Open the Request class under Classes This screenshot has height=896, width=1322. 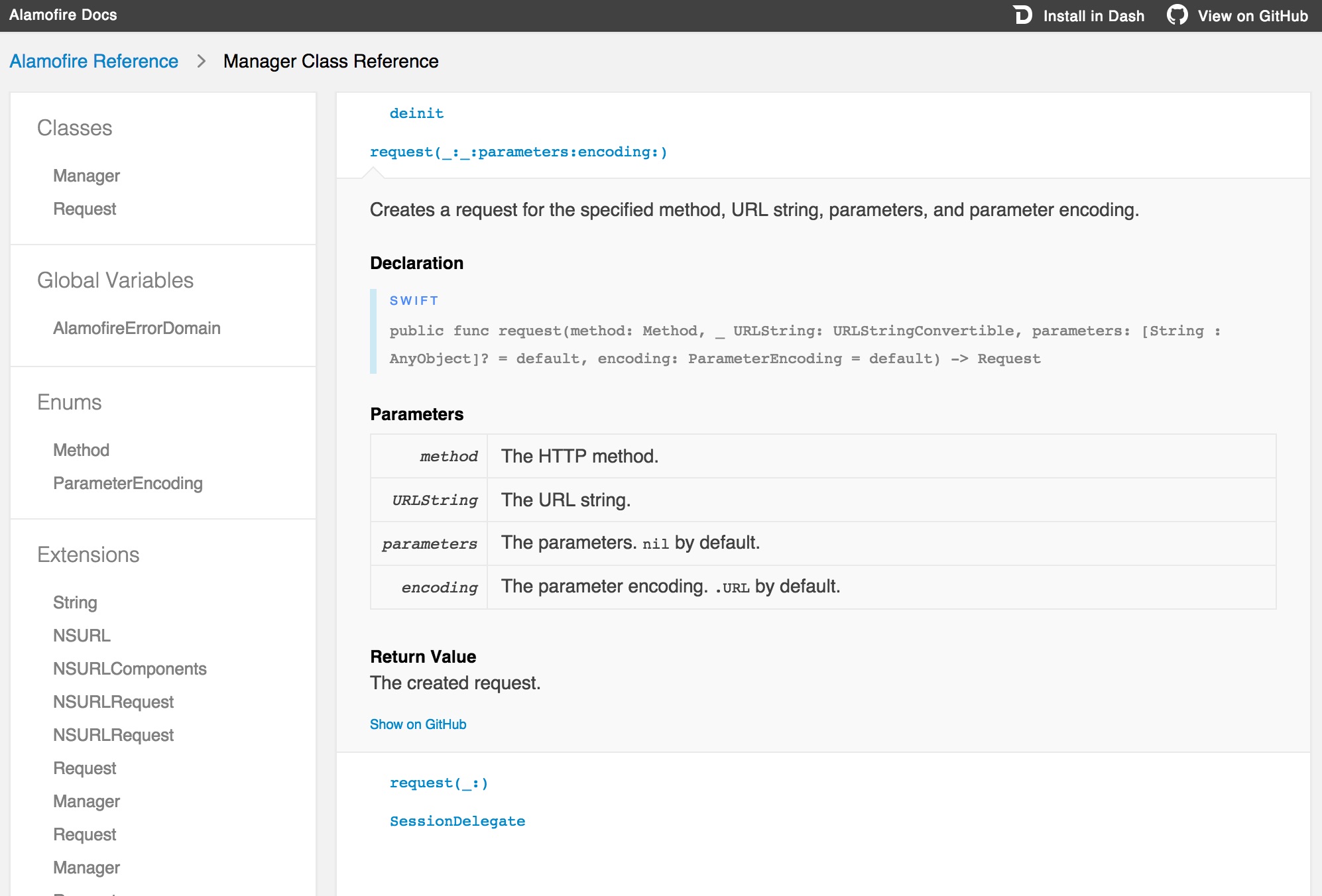[x=84, y=209]
